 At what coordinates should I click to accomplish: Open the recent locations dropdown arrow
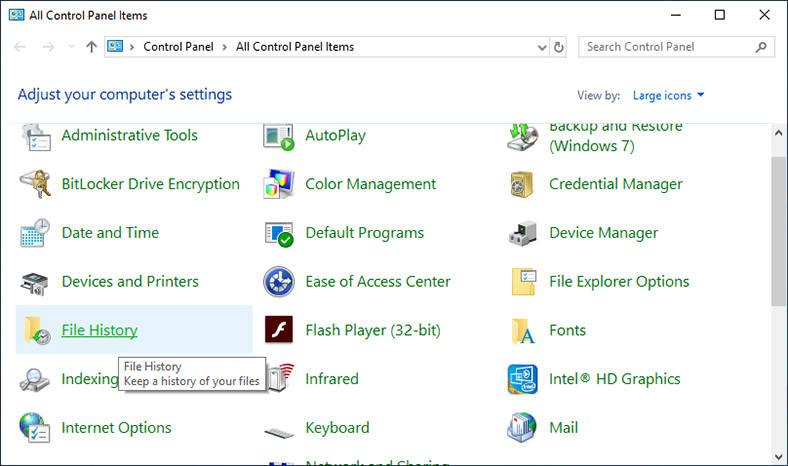click(71, 47)
